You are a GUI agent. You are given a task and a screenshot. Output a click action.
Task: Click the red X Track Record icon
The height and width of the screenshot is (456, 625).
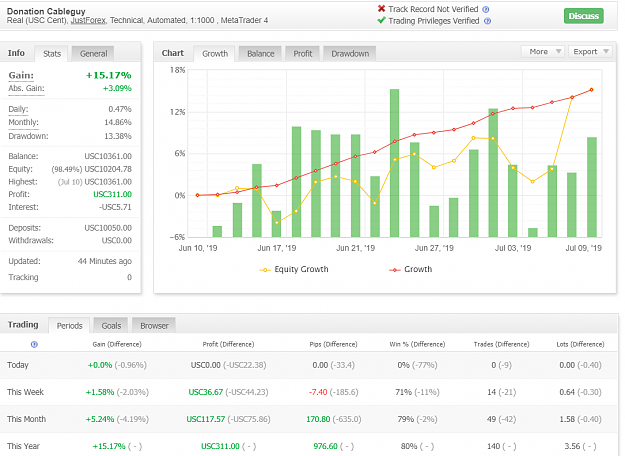pos(381,8)
